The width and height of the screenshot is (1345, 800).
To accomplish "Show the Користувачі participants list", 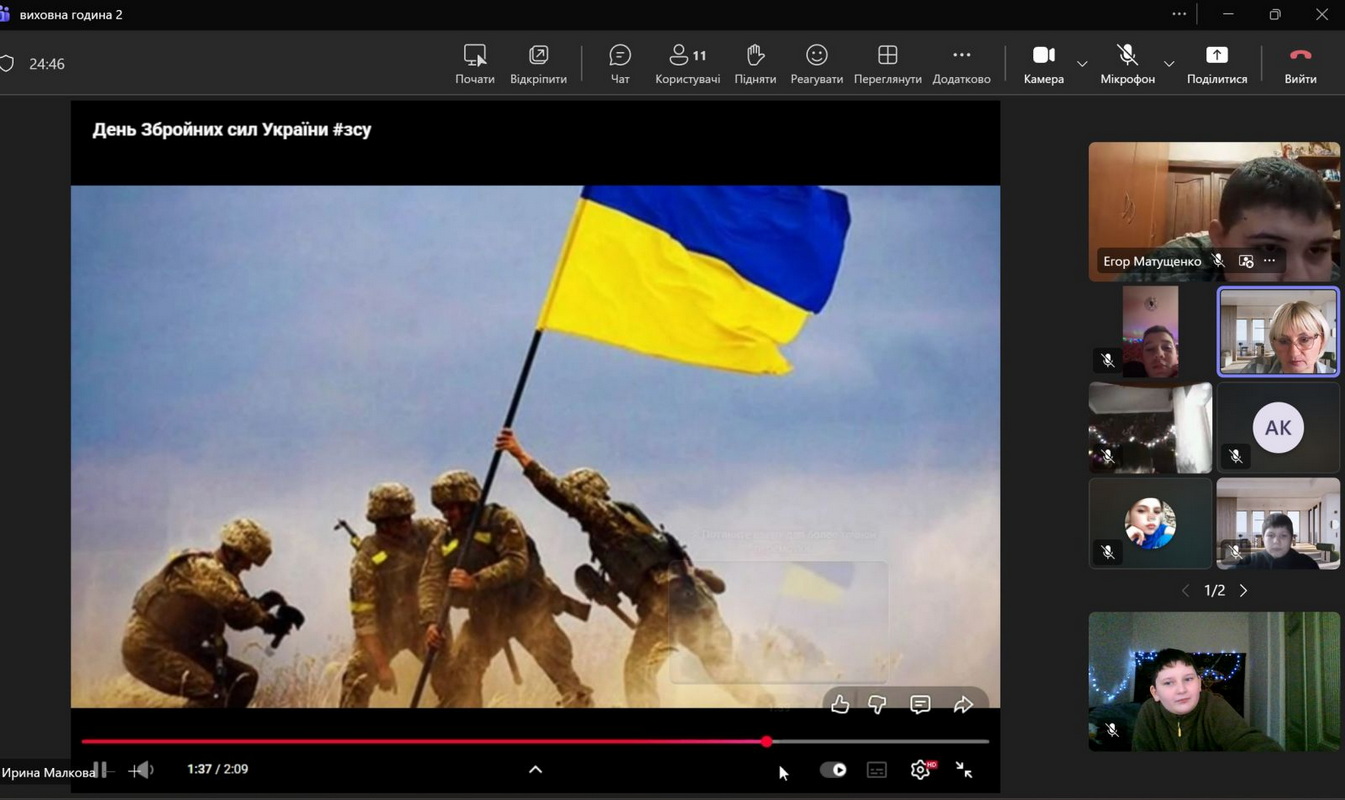I will tap(687, 64).
